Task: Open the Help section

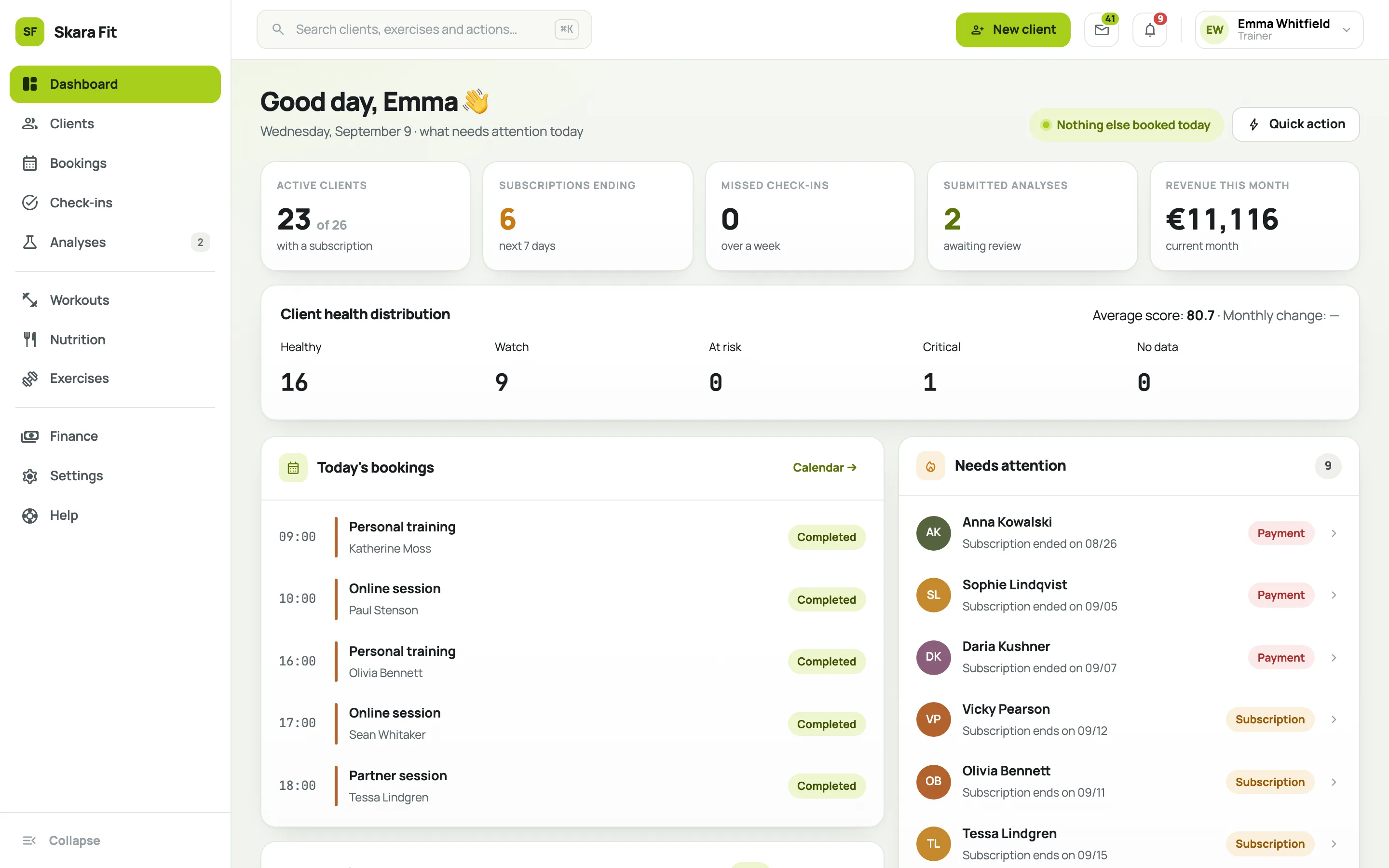Action: click(x=115, y=515)
